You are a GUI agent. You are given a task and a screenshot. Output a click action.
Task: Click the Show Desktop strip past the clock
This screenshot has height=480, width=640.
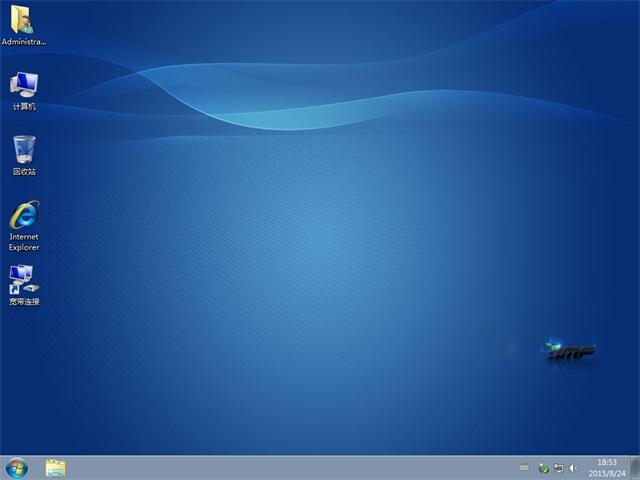[x=635, y=467]
